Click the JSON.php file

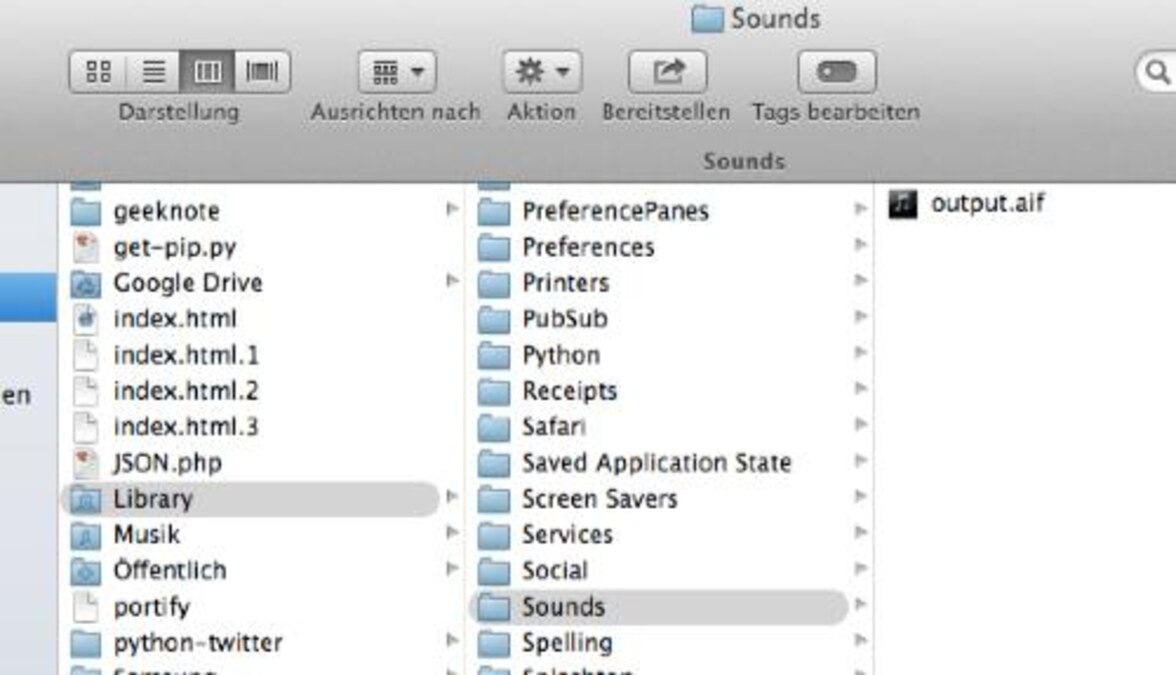click(167, 463)
